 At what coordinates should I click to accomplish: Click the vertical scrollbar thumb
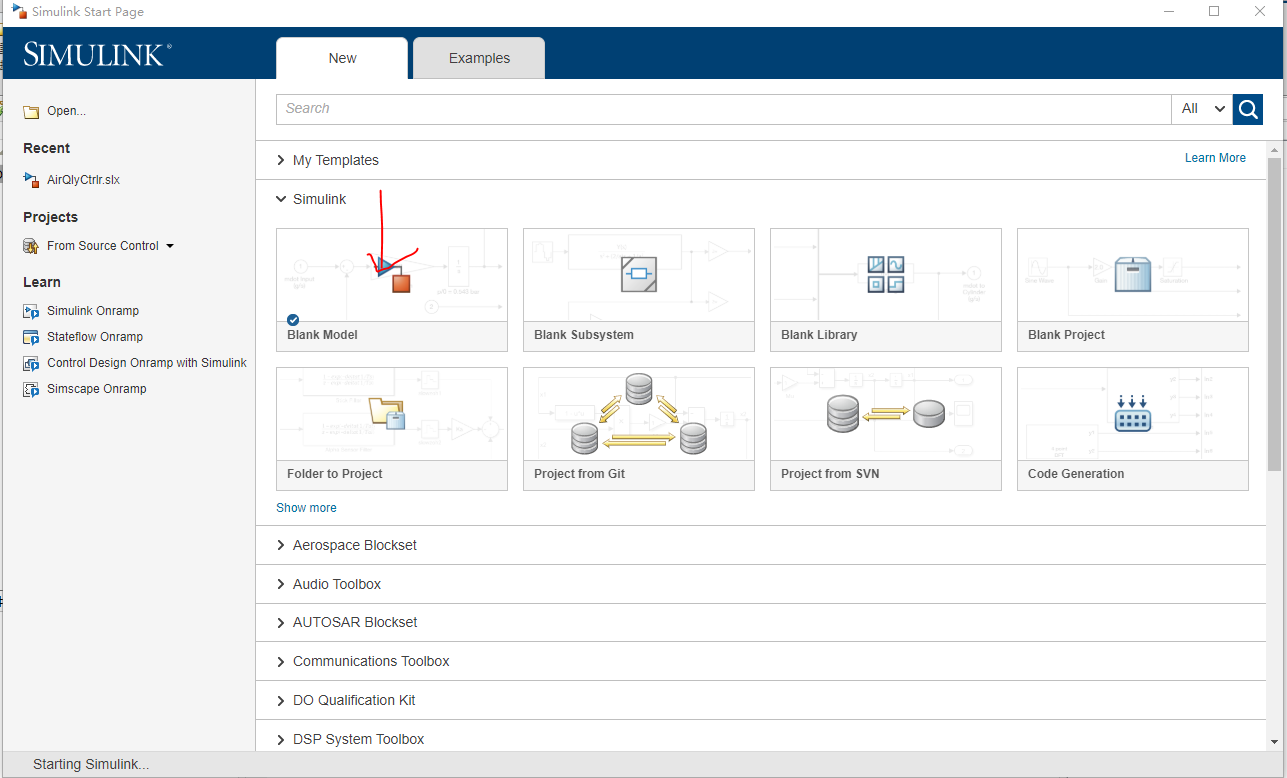(x=1274, y=313)
